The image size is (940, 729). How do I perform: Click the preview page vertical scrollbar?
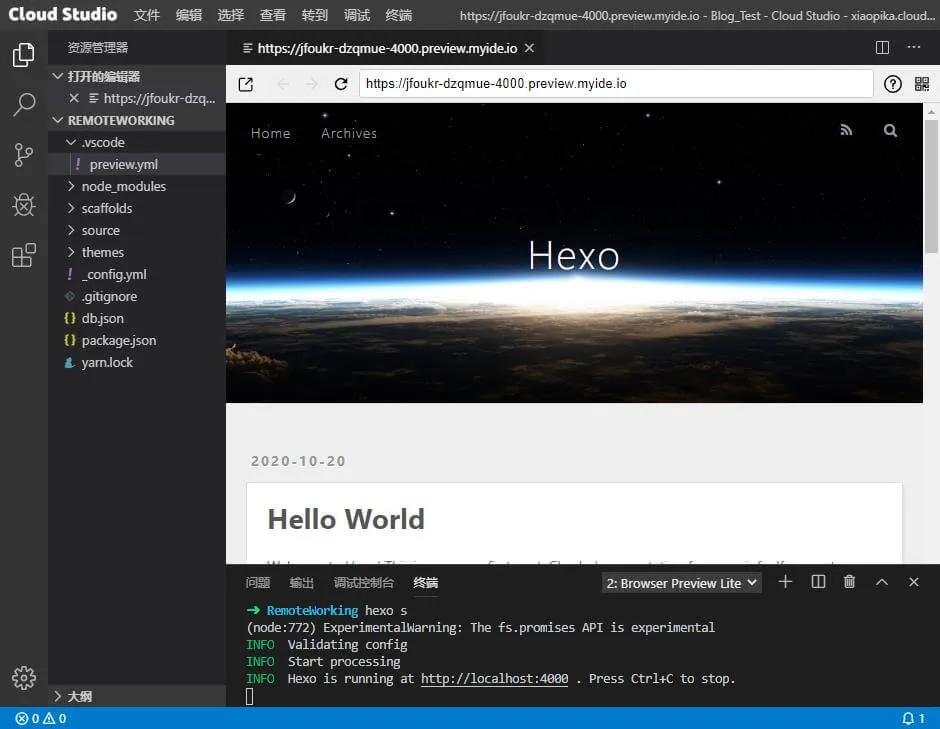pyautogui.click(x=930, y=186)
